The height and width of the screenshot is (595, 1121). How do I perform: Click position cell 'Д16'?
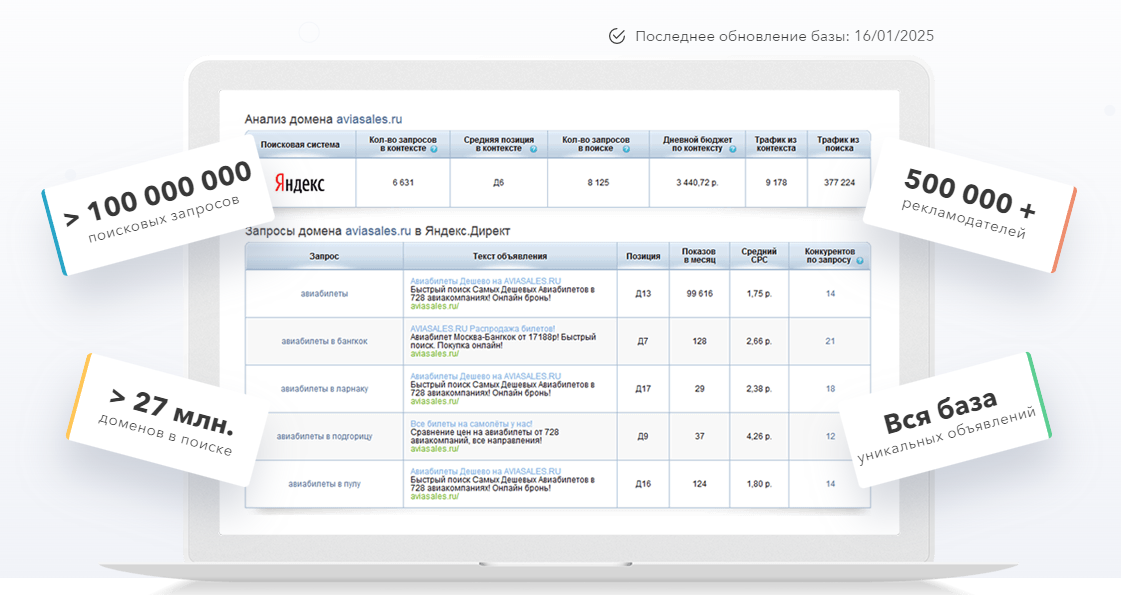click(x=643, y=484)
